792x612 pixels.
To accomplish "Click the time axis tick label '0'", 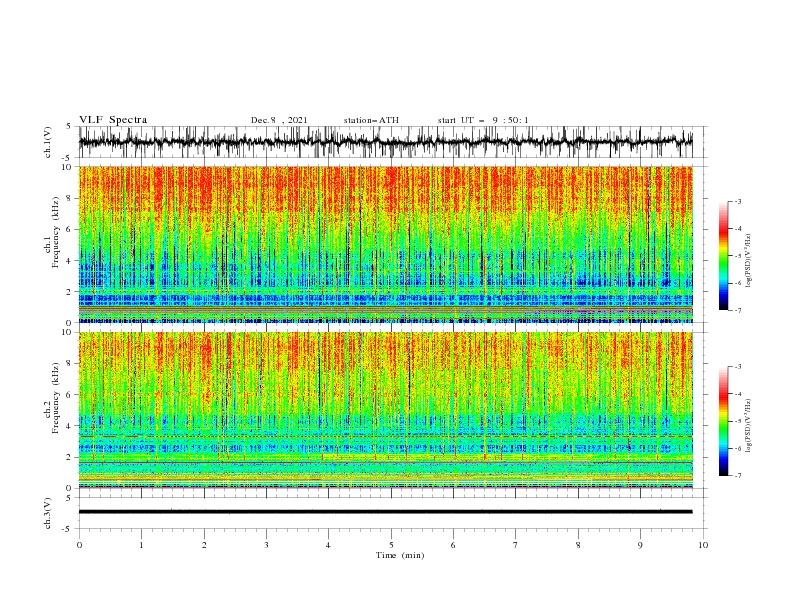I will pos(79,545).
